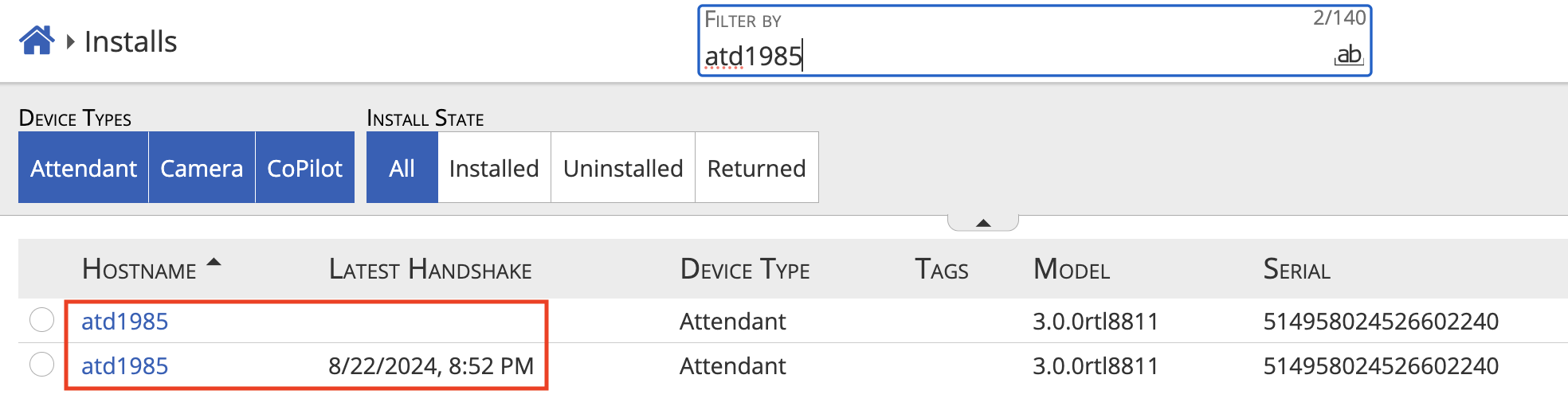Sort by Serial column header
1568x406 pixels.
click(x=1296, y=270)
